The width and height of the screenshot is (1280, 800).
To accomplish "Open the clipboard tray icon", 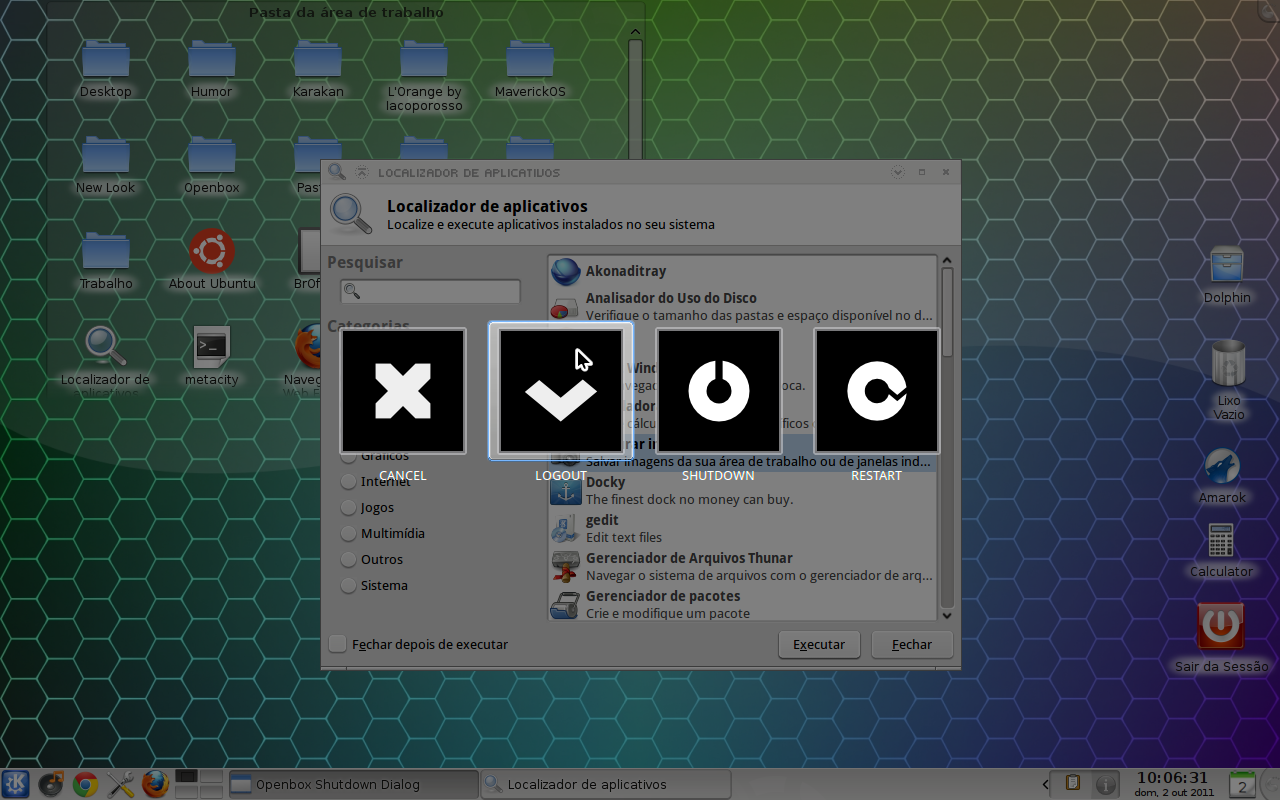I will [x=1072, y=783].
